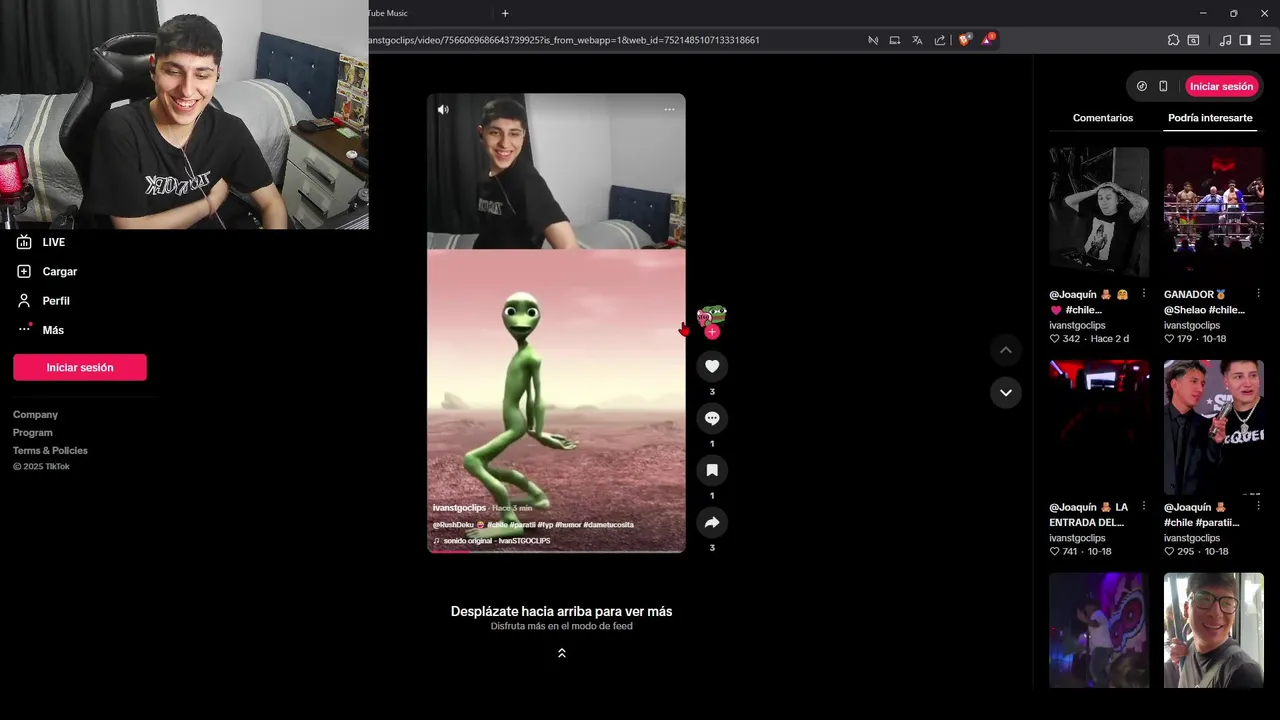Open options for LA ENTRADA DEL card

[x=1144, y=507]
